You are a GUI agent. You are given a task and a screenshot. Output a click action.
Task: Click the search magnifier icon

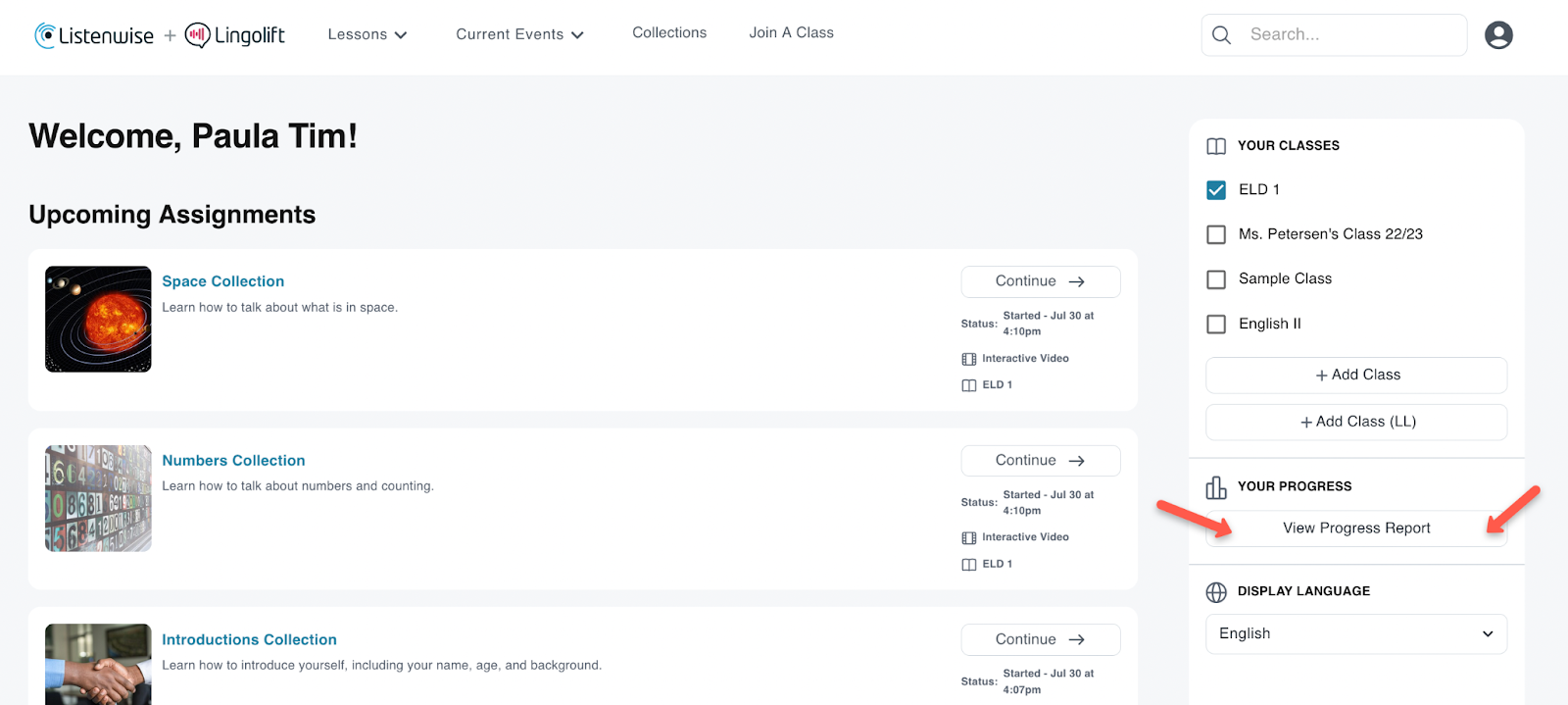tap(1221, 35)
